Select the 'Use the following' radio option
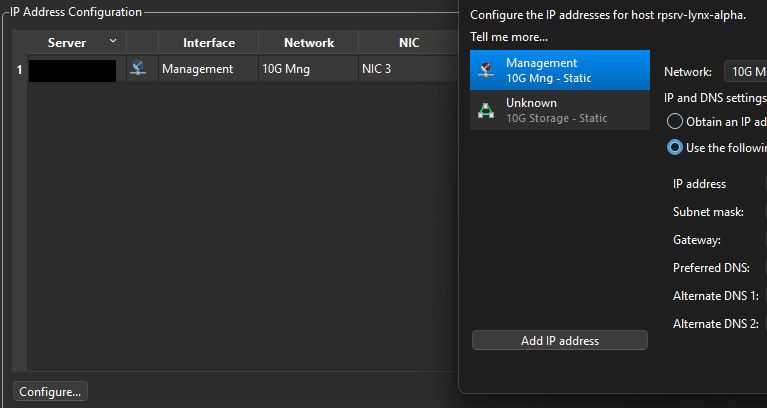 [x=675, y=147]
